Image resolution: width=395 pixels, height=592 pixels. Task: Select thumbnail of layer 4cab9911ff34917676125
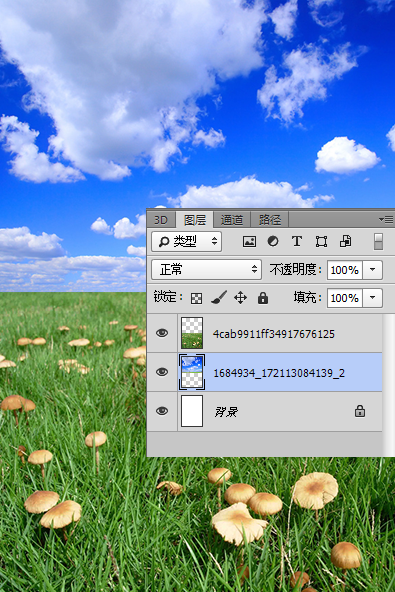pos(192,333)
